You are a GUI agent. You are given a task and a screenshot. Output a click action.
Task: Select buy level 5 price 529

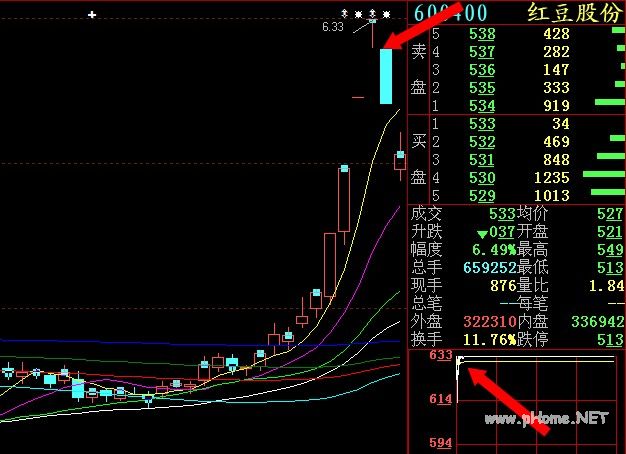pos(482,196)
